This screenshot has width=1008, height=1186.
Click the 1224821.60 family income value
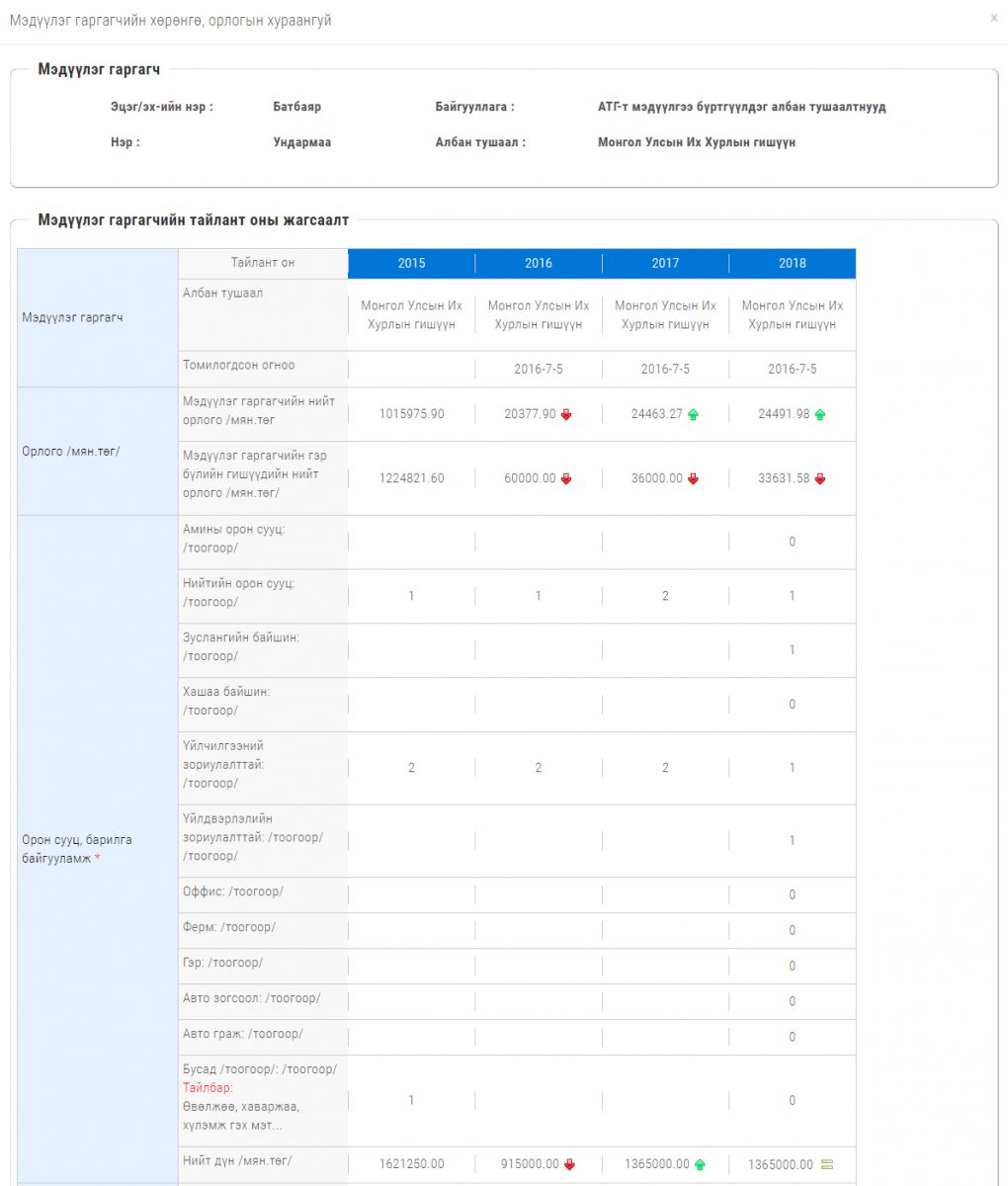point(411,478)
